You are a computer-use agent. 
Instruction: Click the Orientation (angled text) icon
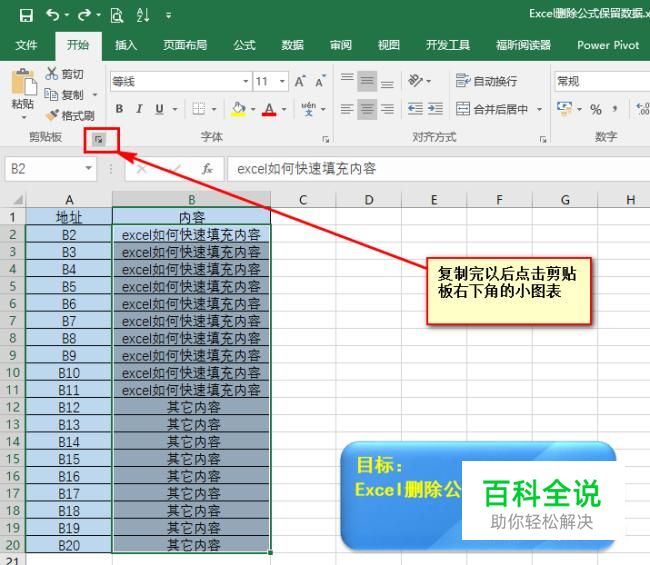(x=416, y=80)
